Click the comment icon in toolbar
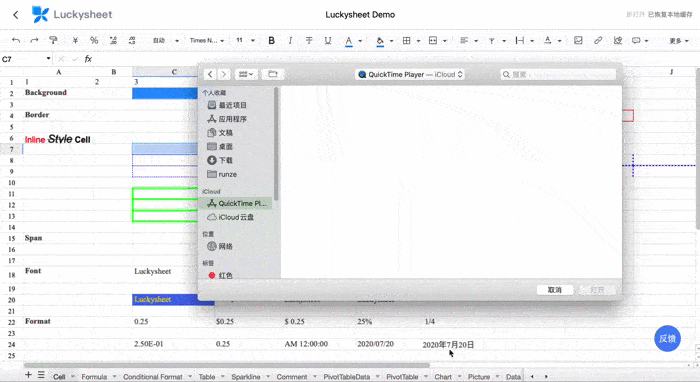Viewport: 700px width, 382px height. point(636,41)
